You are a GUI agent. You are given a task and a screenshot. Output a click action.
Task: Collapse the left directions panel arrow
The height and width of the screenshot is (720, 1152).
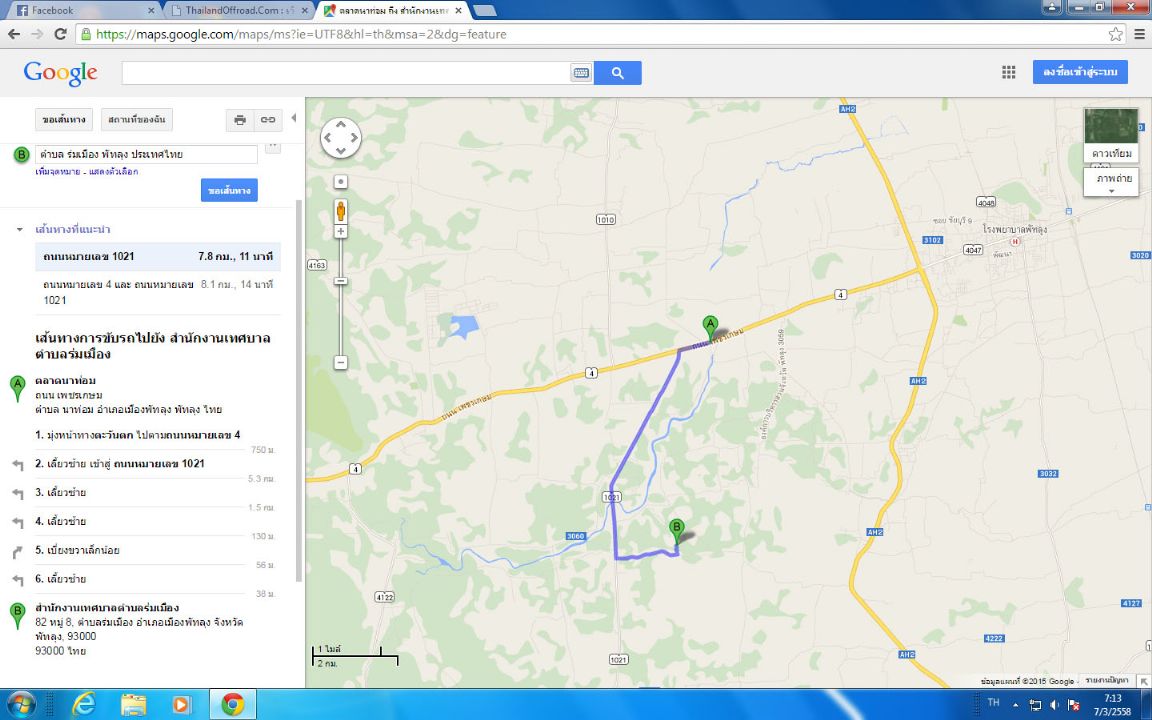click(x=294, y=118)
